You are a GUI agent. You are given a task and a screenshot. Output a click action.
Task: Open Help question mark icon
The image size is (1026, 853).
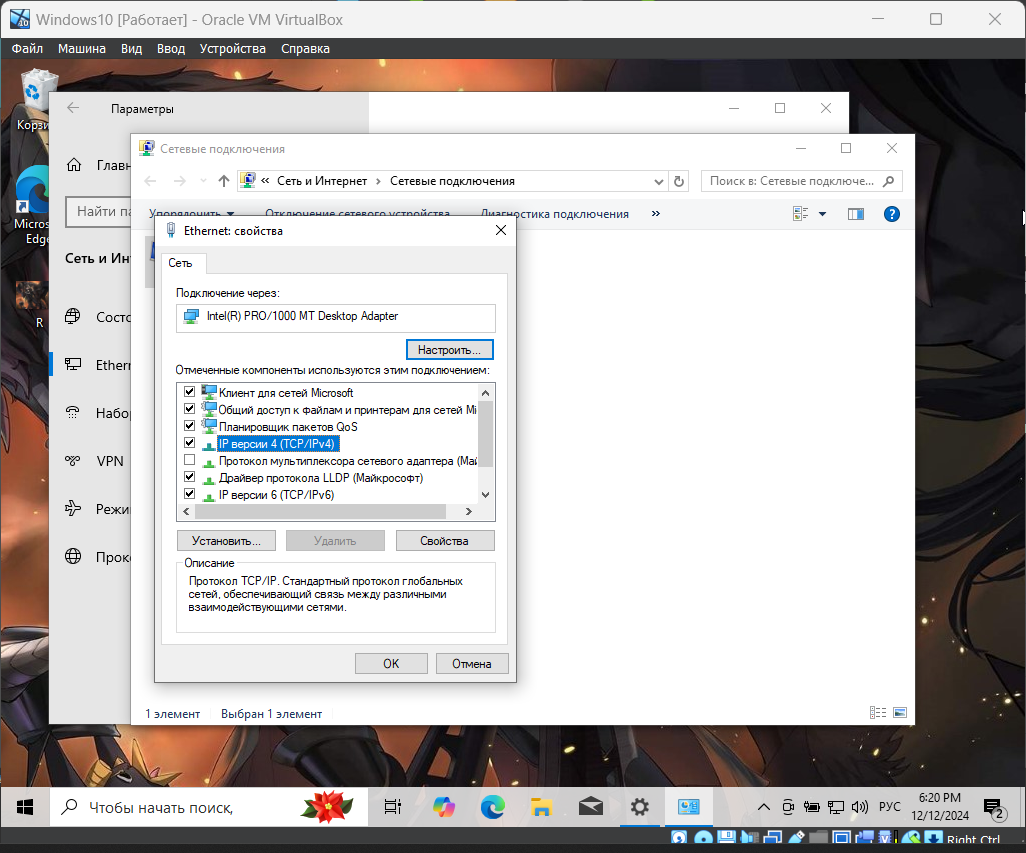(891, 214)
